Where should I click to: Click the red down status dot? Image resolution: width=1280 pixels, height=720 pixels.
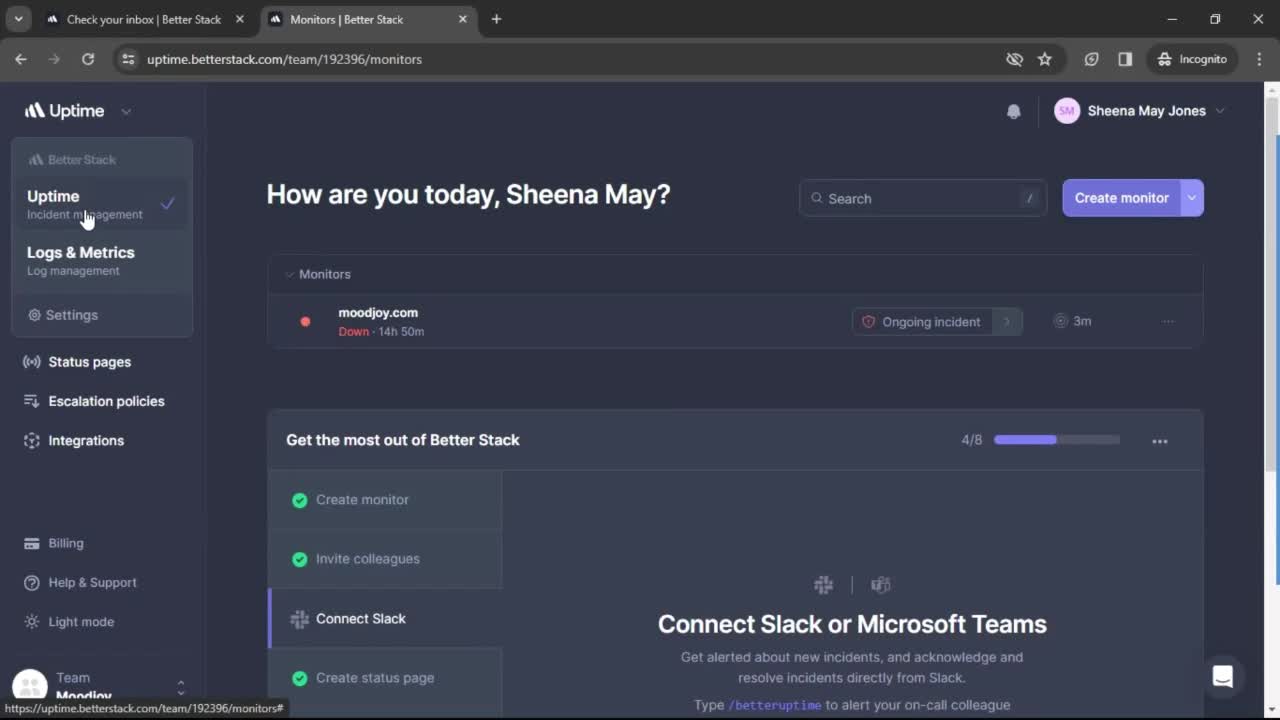point(305,322)
